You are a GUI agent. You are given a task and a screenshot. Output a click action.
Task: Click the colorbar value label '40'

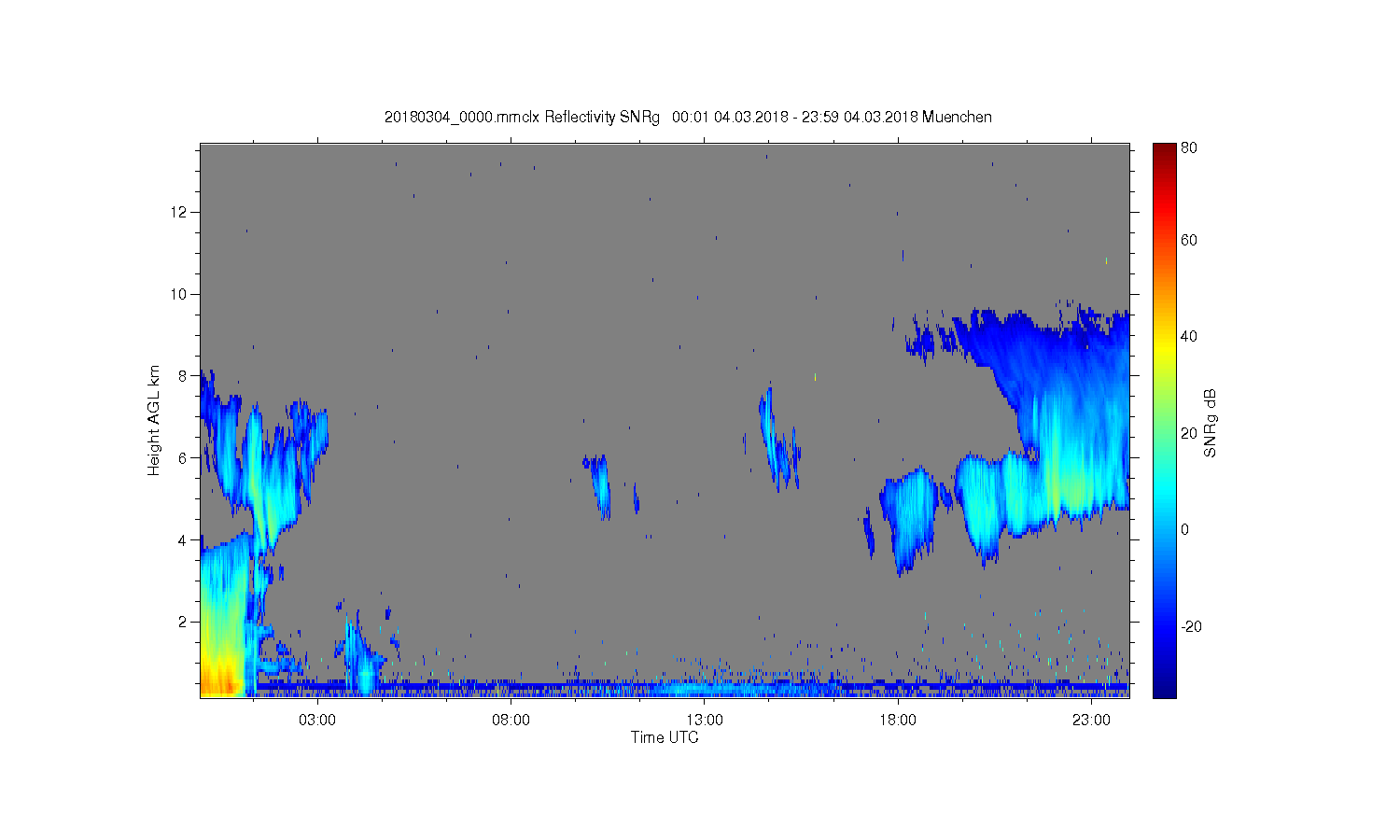pos(1189,337)
